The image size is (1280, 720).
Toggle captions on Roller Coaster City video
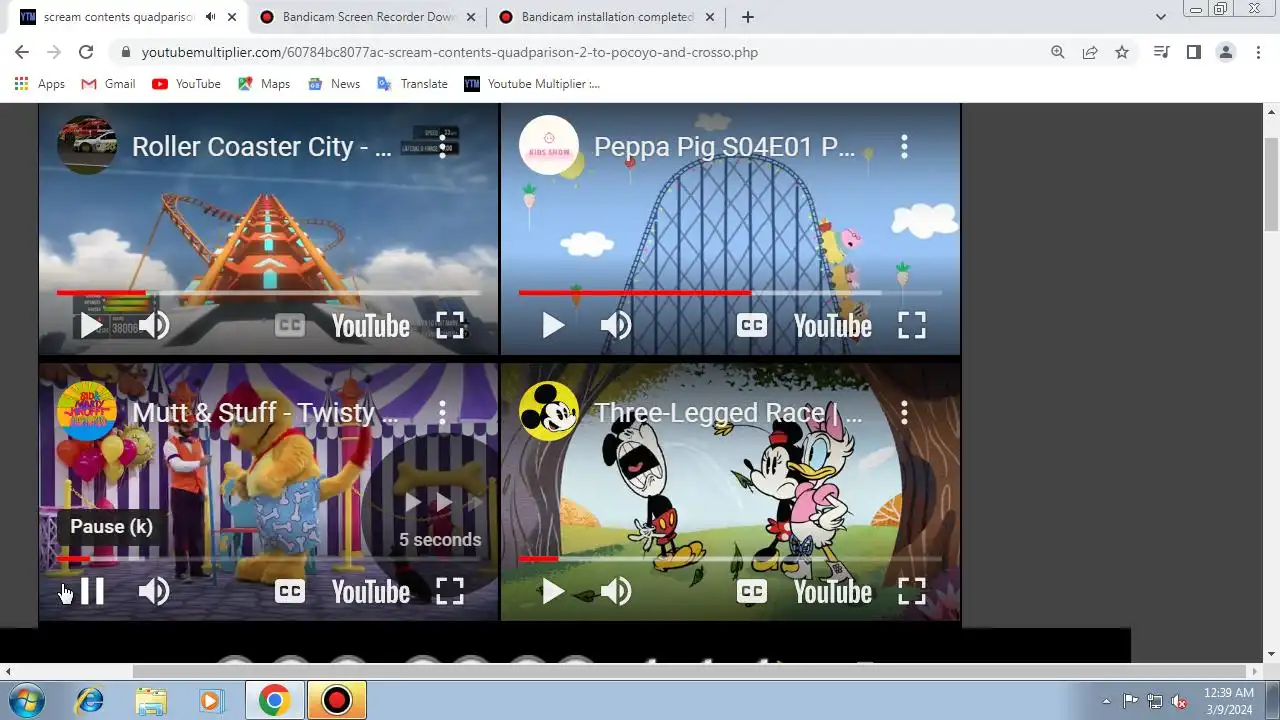[290, 325]
